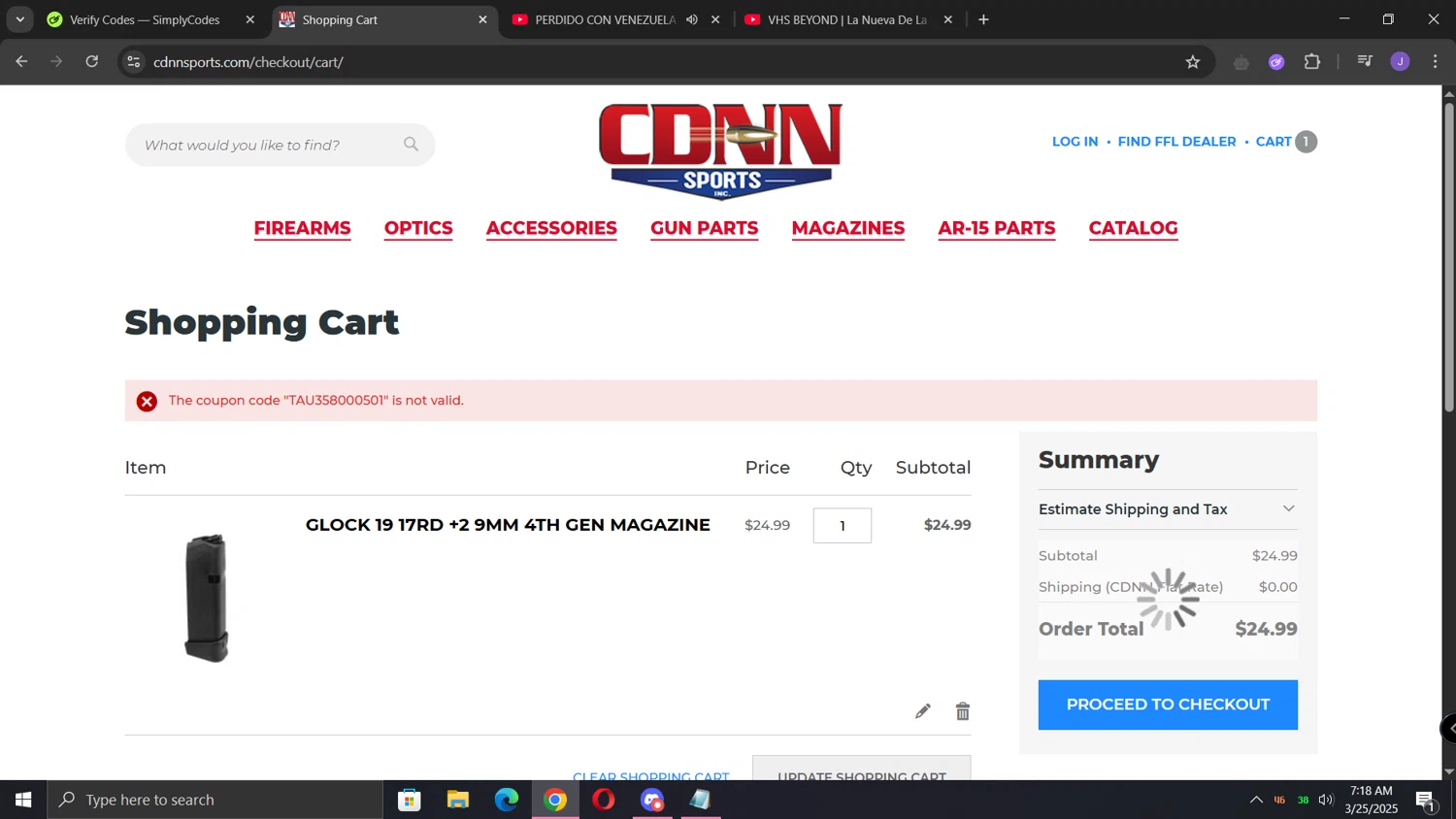Show hidden system tray icons

[x=1256, y=800]
